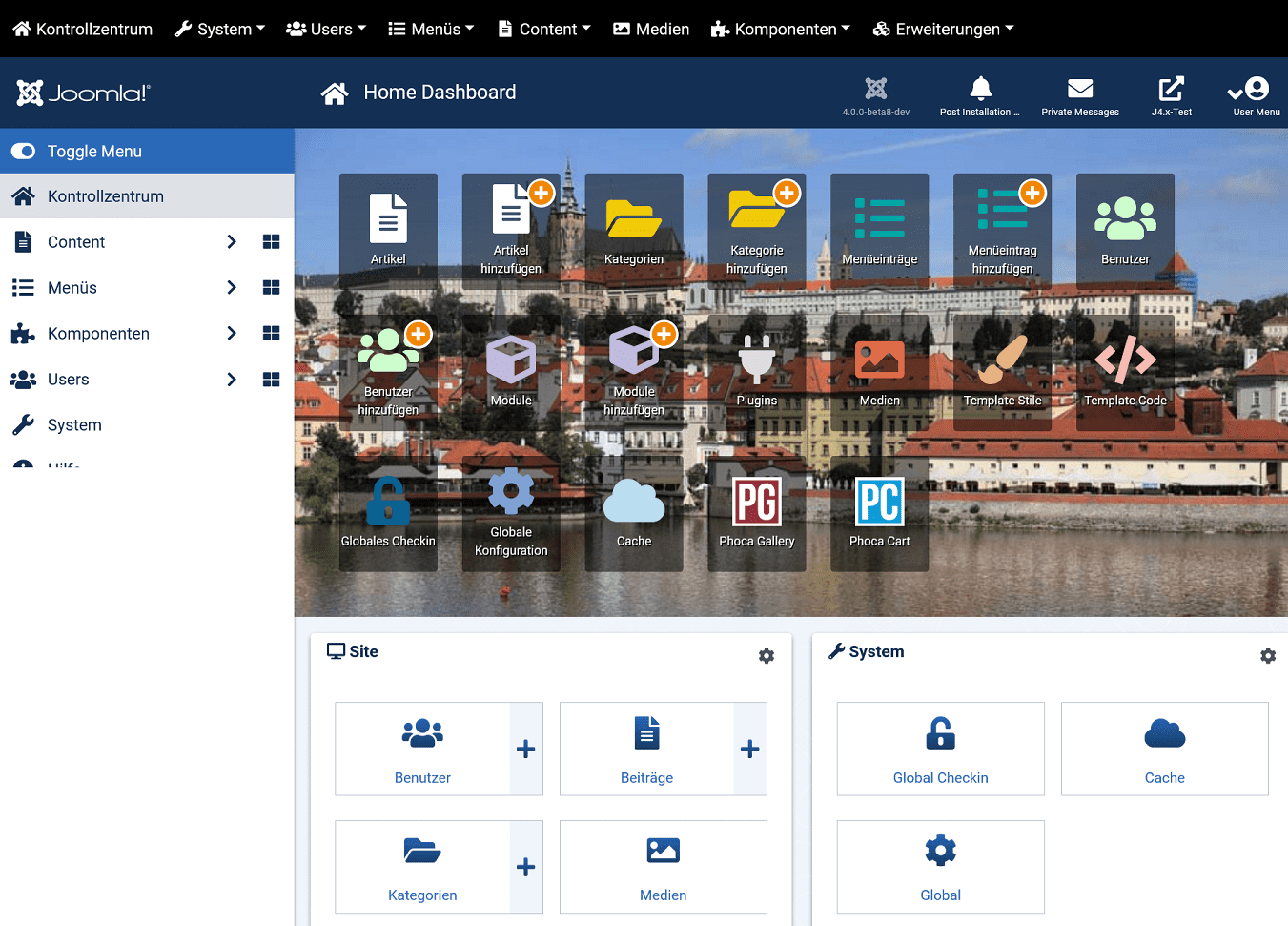Open Komponenten dropdown in top bar
Image resolution: width=1288 pixels, height=926 pixels.
[781, 29]
